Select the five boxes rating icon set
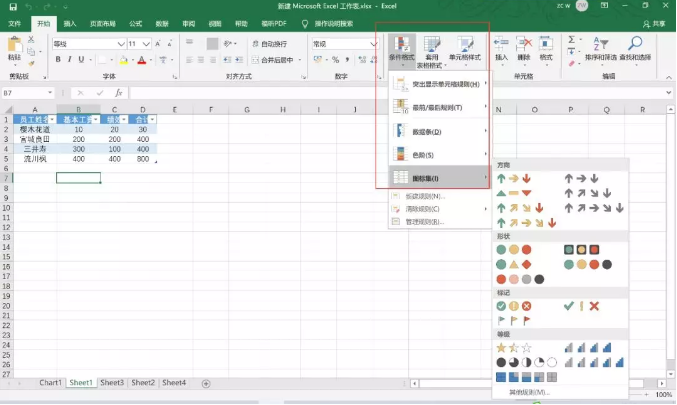 pos(526,377)
